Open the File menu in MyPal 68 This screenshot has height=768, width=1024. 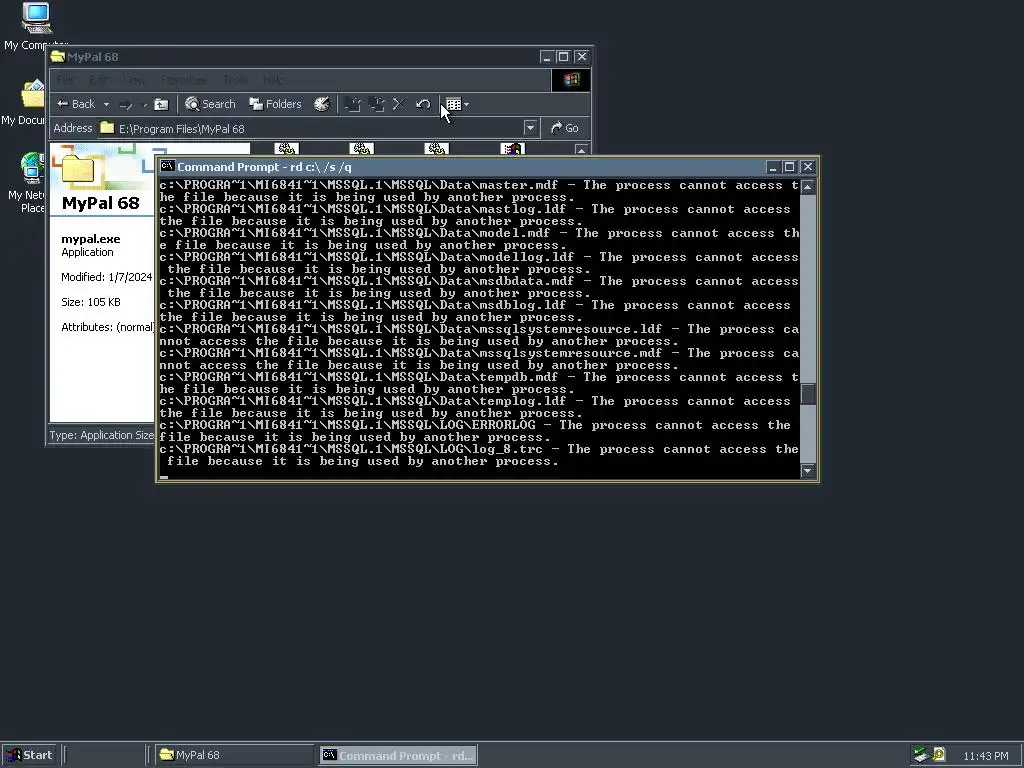click(x=65, y=80)
